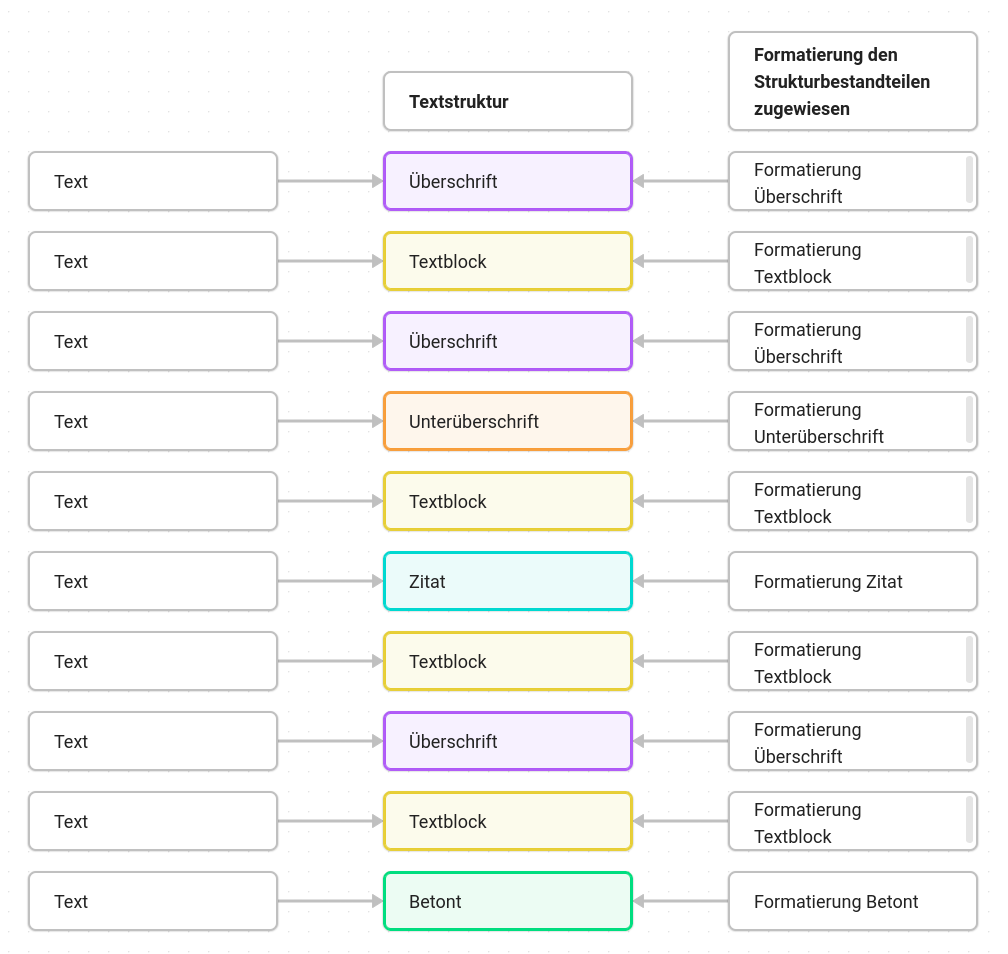
Task: Select the Formatierung Unterüberschrift node
Action: [852, 421]
